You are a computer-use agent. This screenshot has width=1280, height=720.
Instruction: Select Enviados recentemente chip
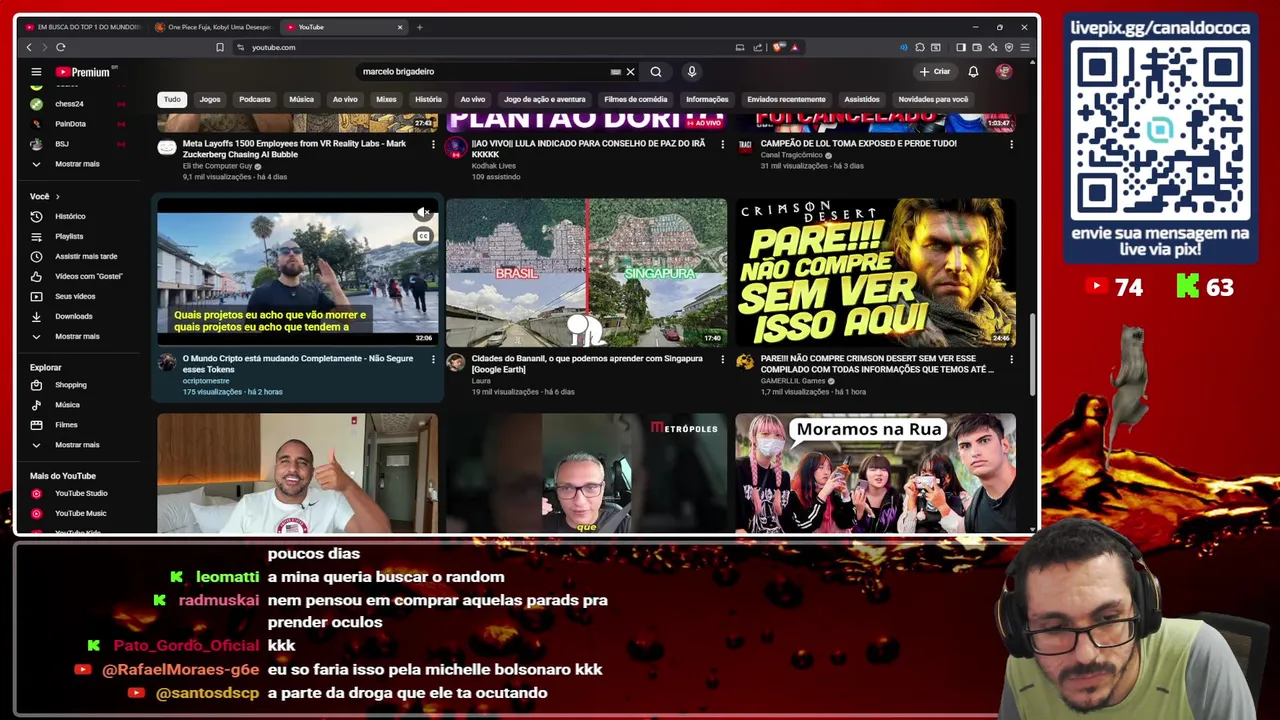point(786,99)
